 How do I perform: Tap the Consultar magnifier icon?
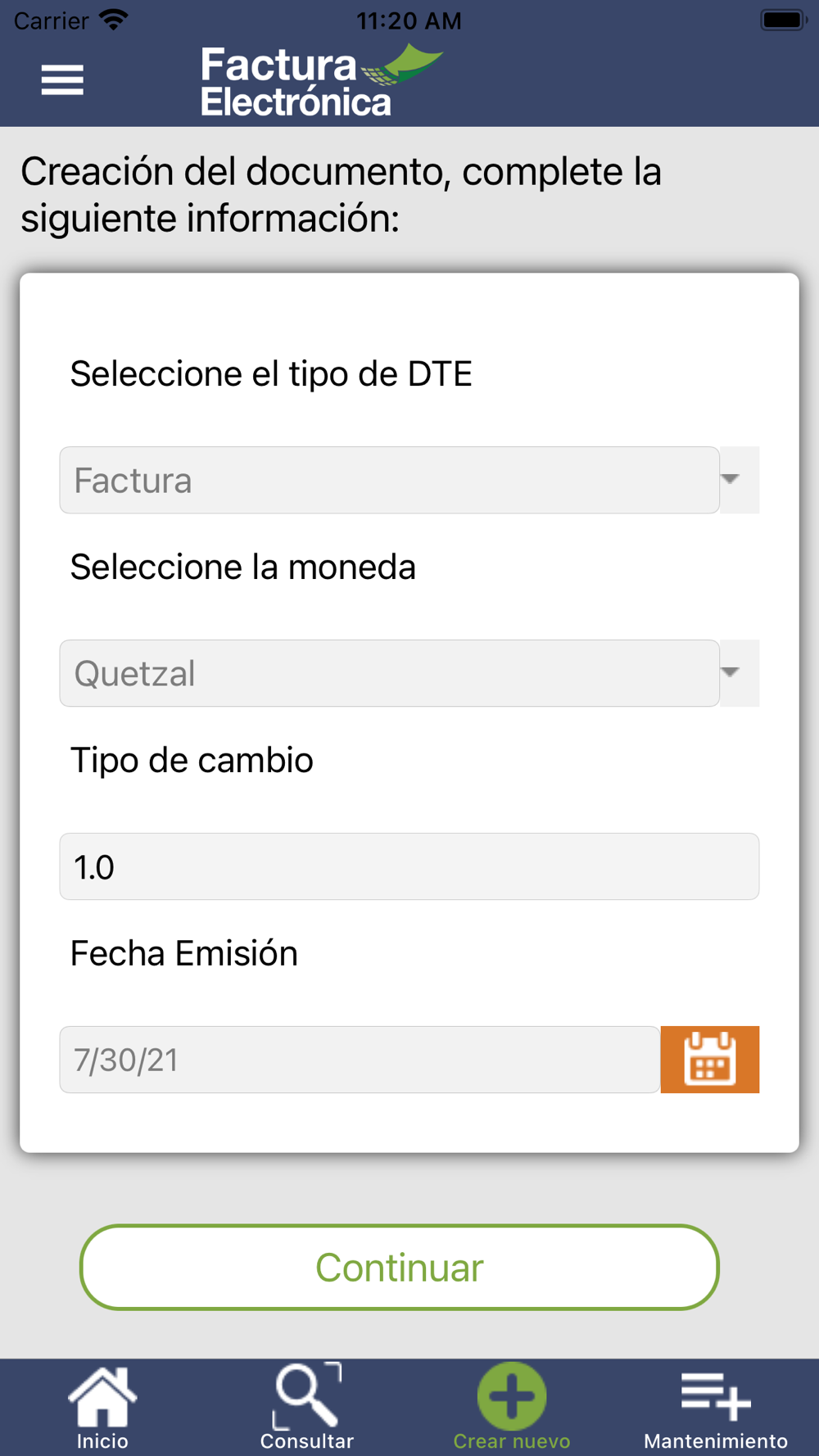(306, 1395)
